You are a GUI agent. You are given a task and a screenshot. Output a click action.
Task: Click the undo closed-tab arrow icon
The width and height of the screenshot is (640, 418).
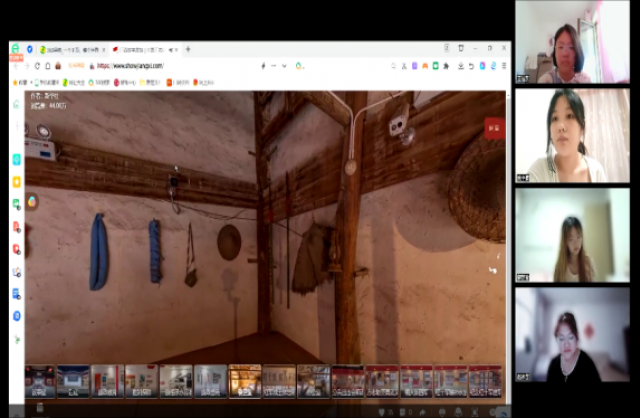click(x=471, y=66)
